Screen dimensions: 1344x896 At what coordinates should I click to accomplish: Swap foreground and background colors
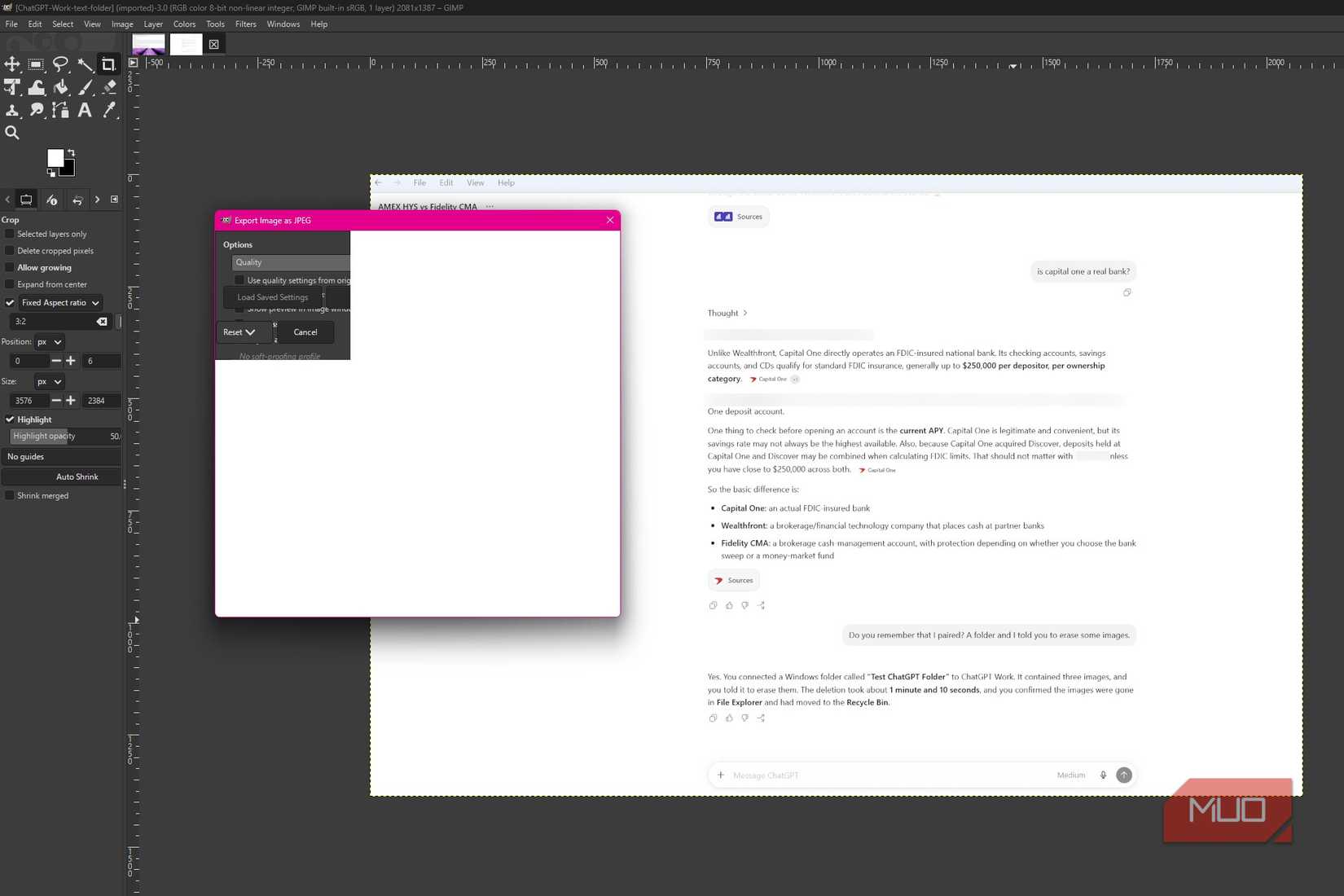coord(71,152)
